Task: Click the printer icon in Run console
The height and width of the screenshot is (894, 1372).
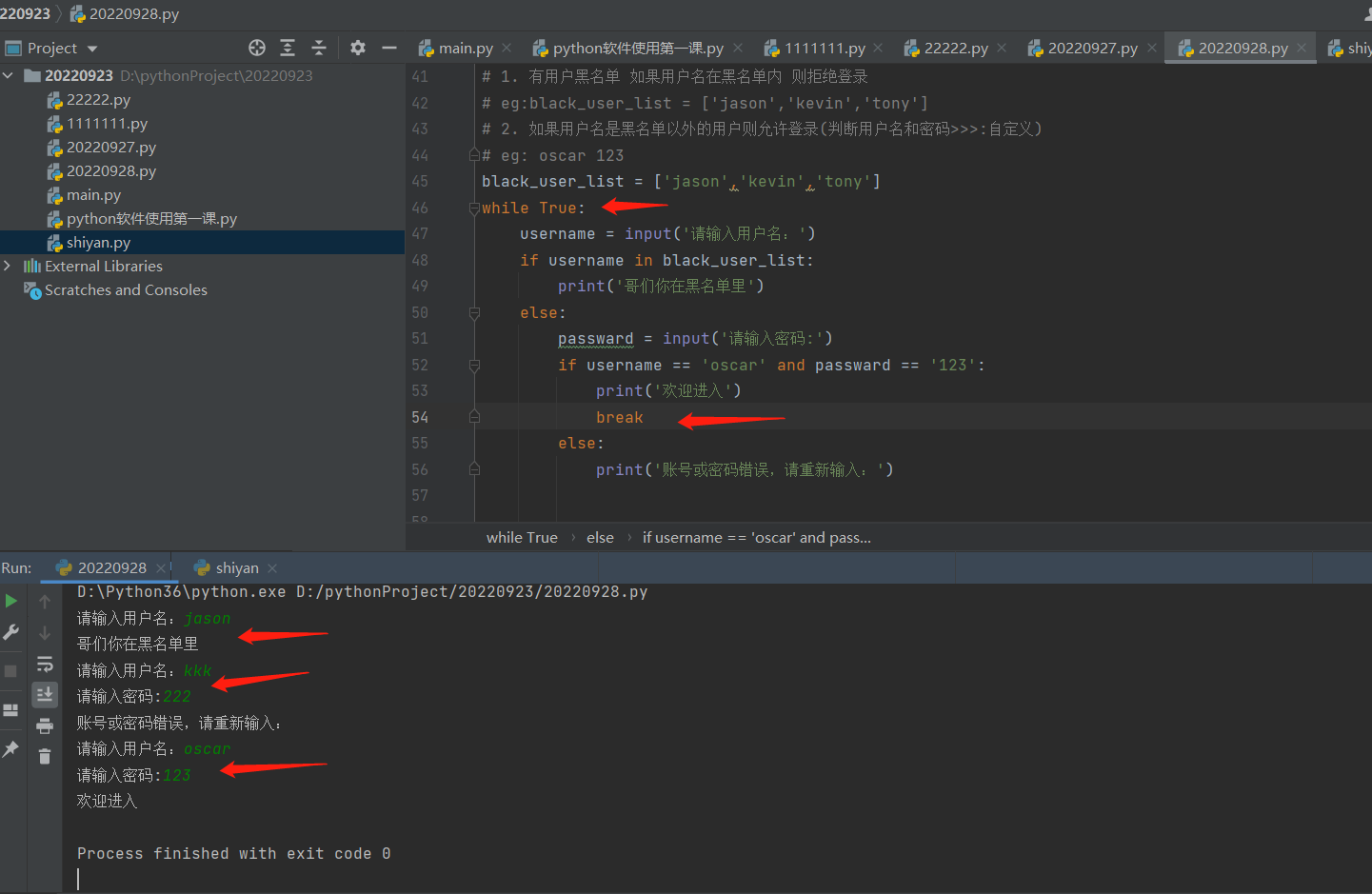Action: (x=45, y=726)
